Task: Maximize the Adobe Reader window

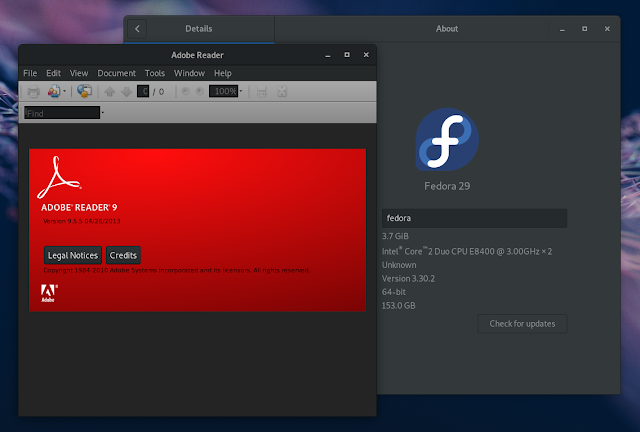Action: [x=347, y=55]
